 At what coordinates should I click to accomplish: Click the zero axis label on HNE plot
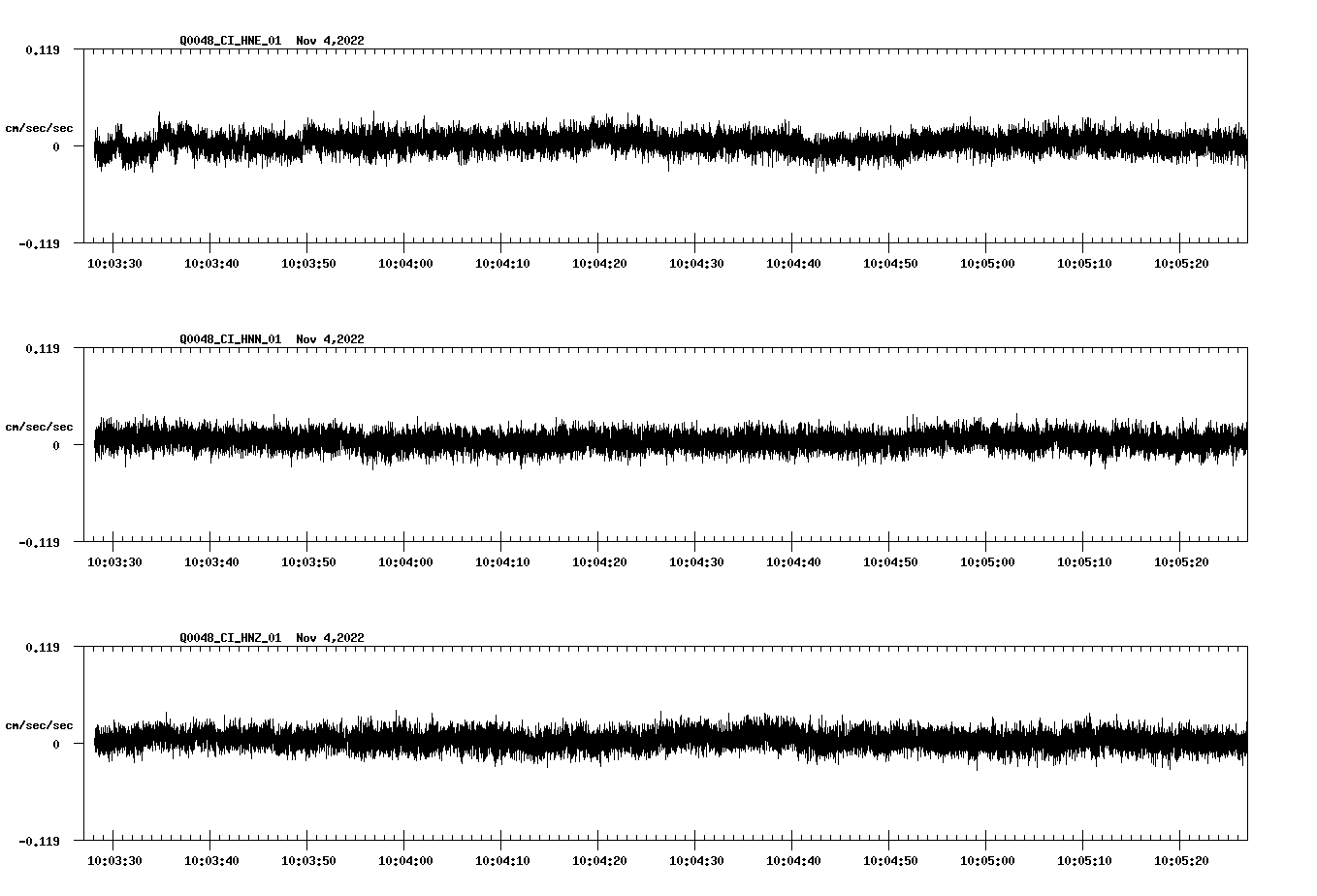[x=55, y=146]
